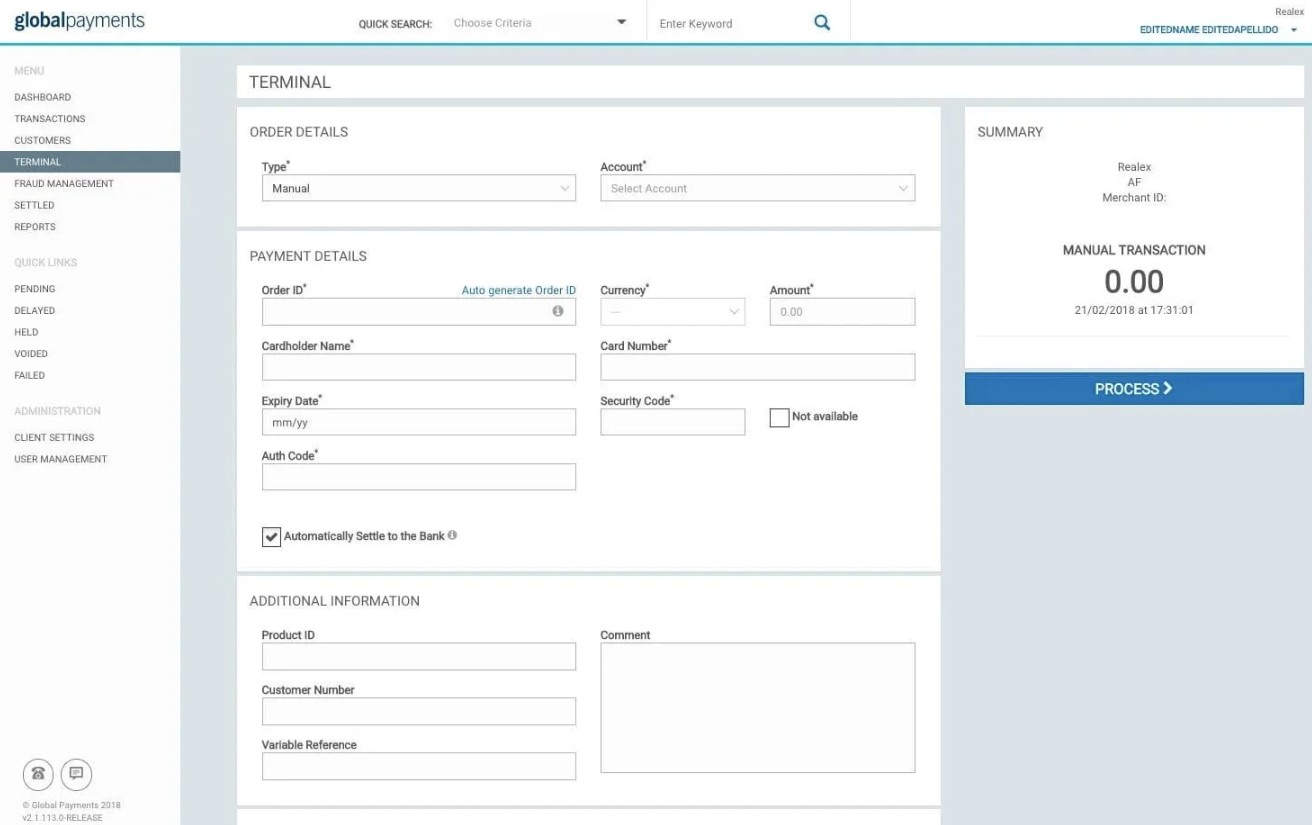
Task: Open the Pending quick link
Action: (x=35, y=289)
